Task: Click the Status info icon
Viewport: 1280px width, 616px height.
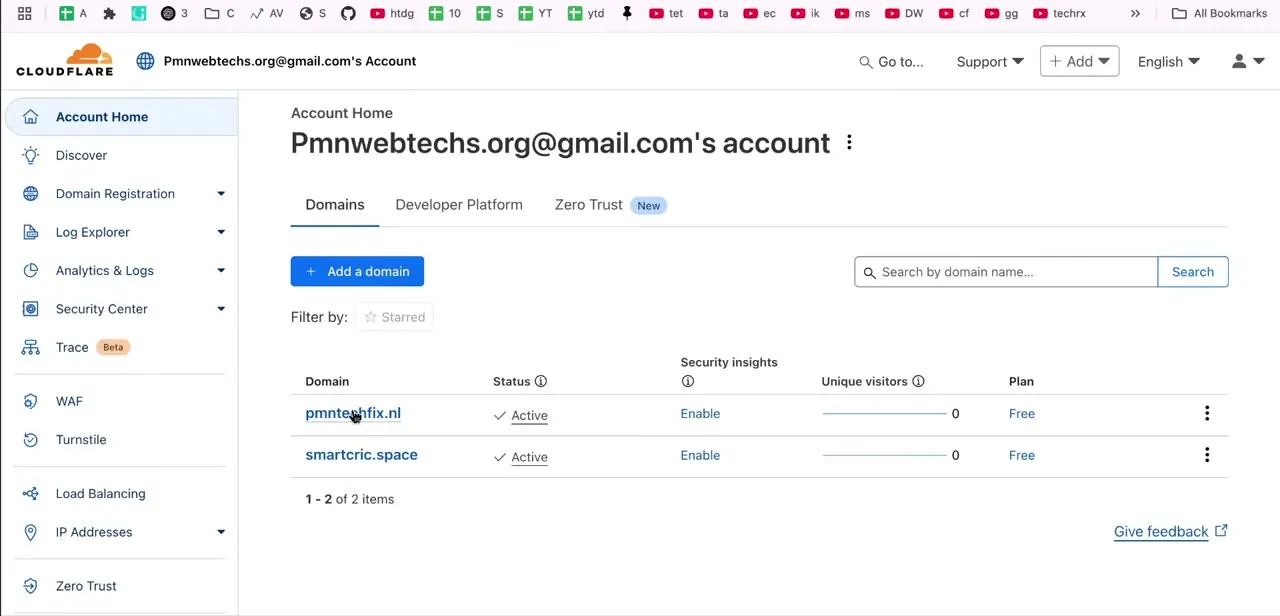Action: coord(541,381)
